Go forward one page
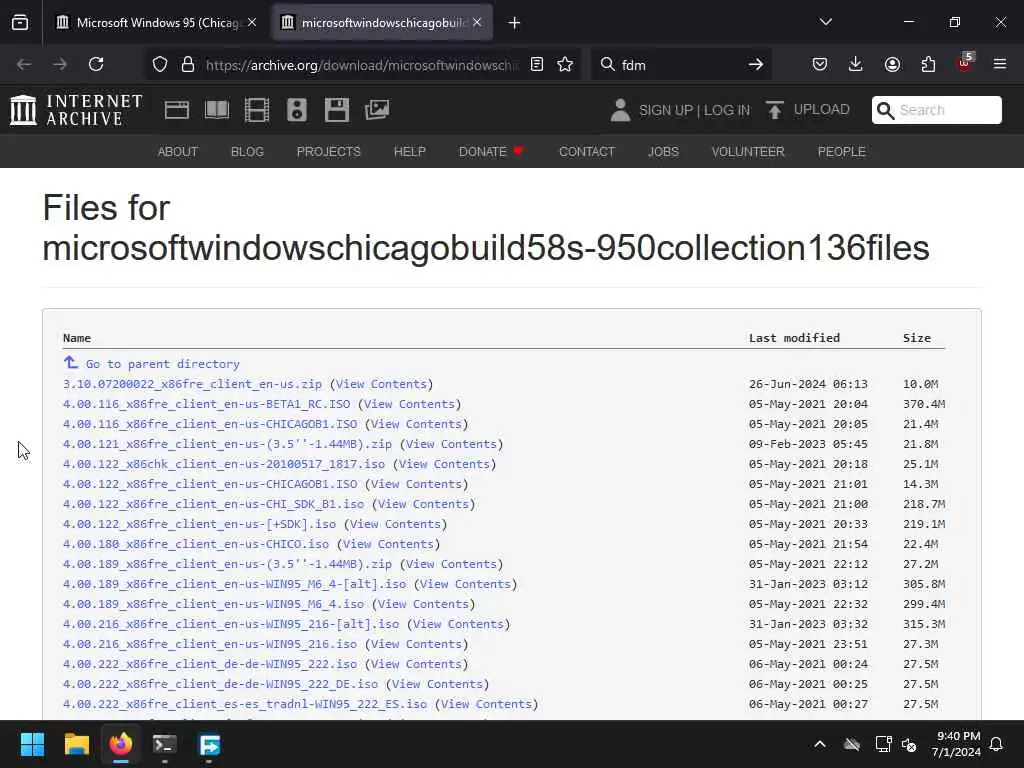 60,64
